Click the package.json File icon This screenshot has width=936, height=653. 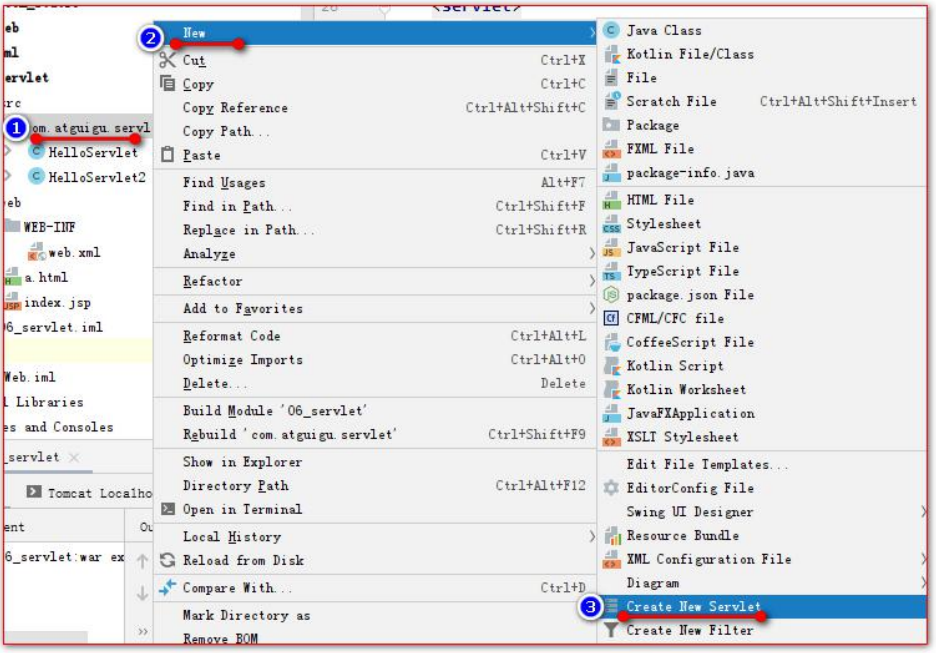click(x=611, y=295)
